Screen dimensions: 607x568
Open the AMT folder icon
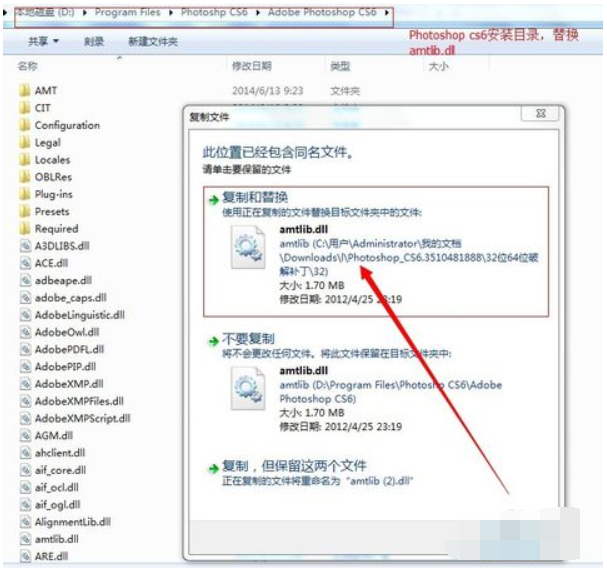(25, 90)
